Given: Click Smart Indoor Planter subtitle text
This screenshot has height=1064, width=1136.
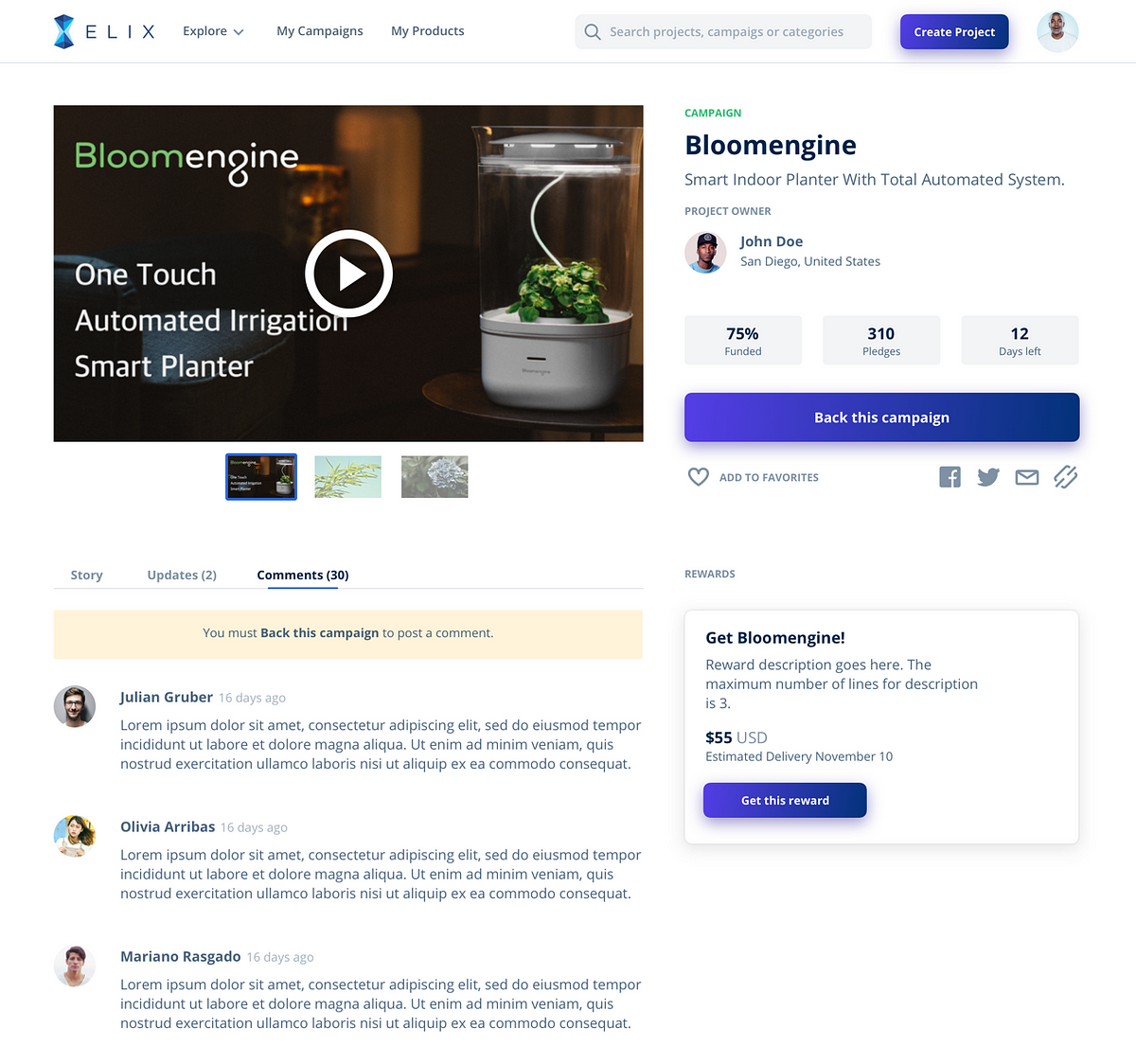Looking at the screenshot, I should [x=875, y=180].
